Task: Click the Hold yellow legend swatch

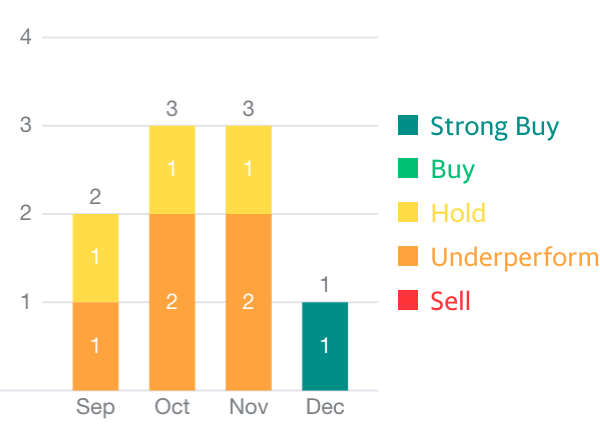Action: [408, 212]
